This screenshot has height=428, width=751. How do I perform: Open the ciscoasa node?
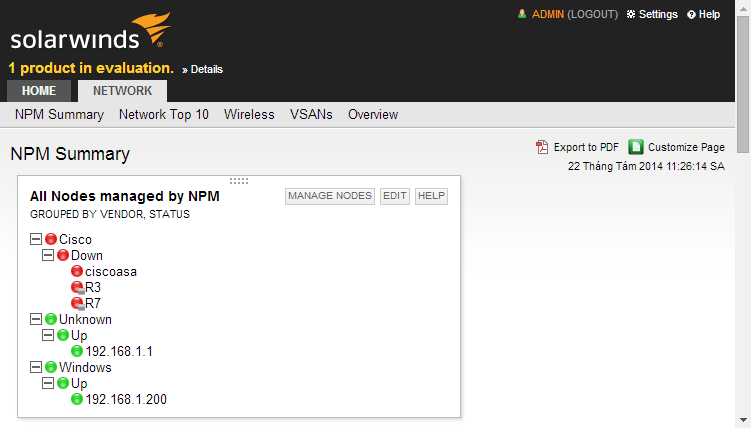(x=111, y=271)
